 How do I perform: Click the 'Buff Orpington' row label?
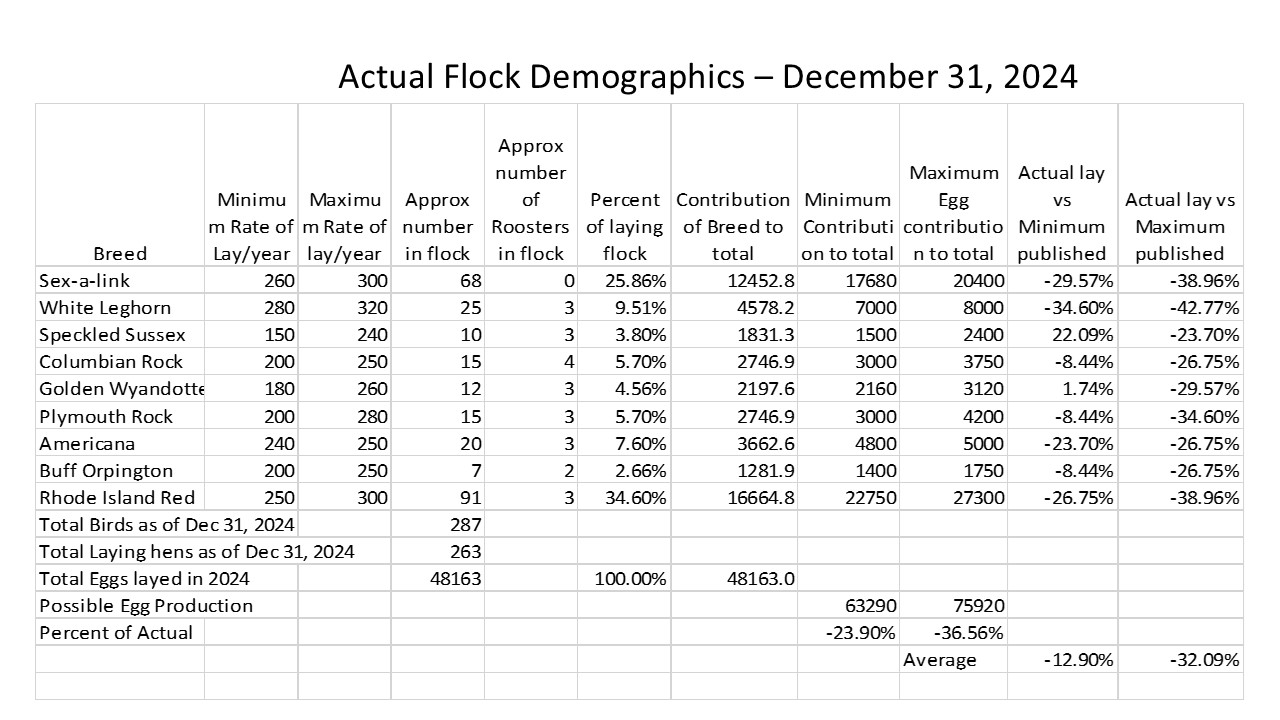(x=106, y=470)
